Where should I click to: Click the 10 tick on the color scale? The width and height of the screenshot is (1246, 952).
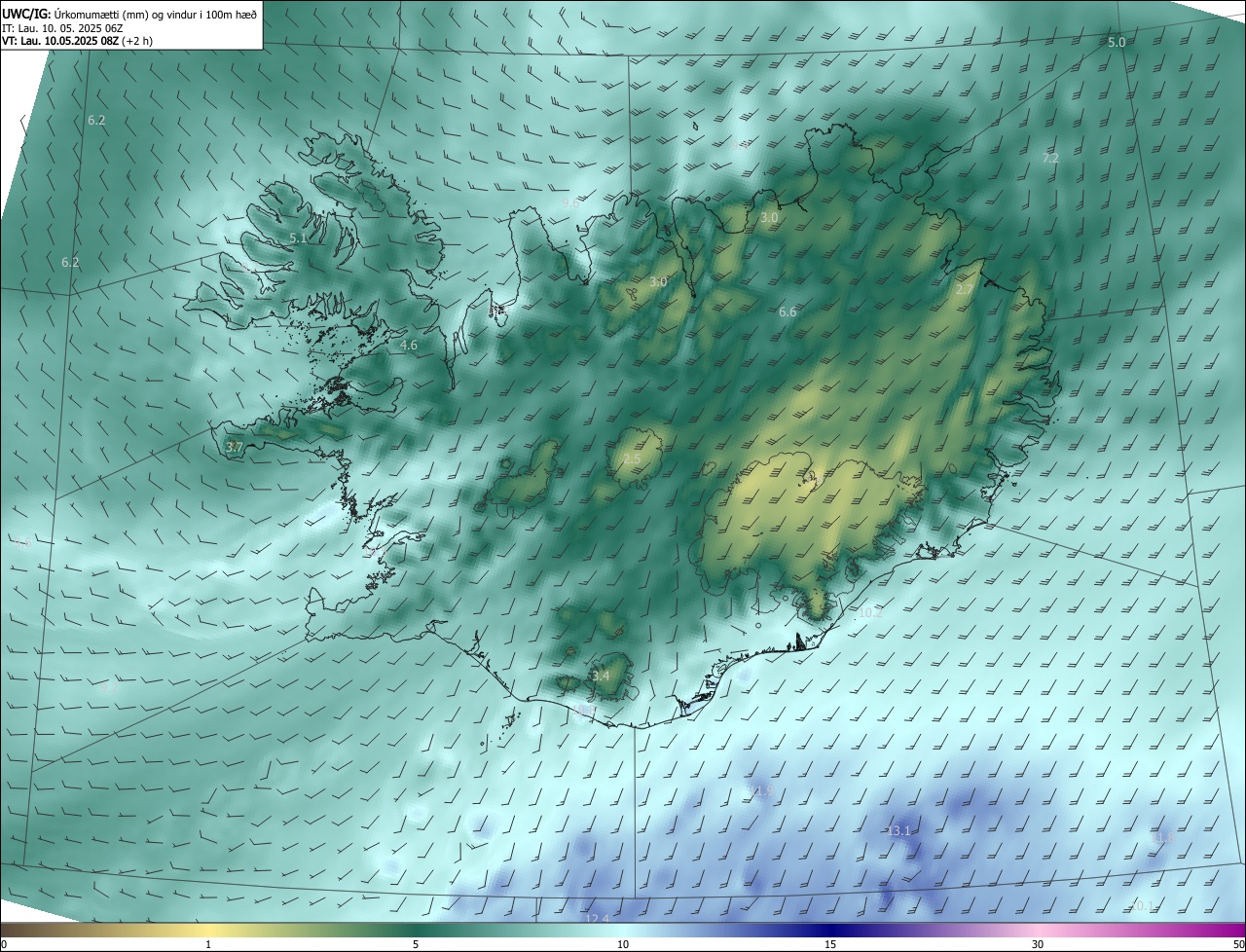(623, 944)
